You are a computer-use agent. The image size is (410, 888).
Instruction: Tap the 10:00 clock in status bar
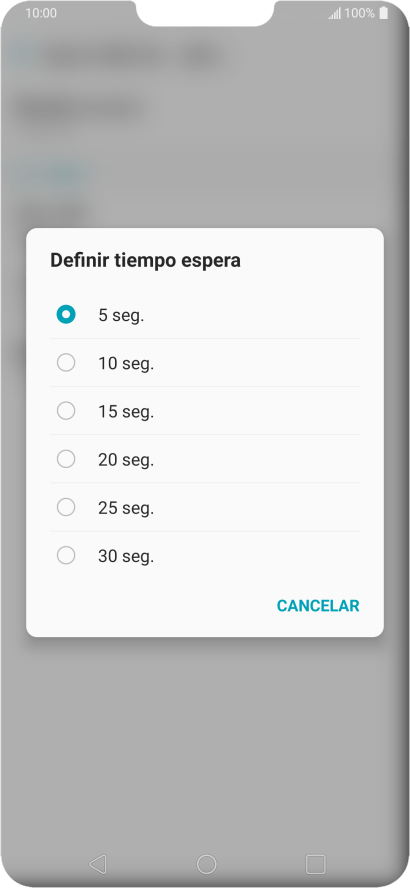pos(41,13)
